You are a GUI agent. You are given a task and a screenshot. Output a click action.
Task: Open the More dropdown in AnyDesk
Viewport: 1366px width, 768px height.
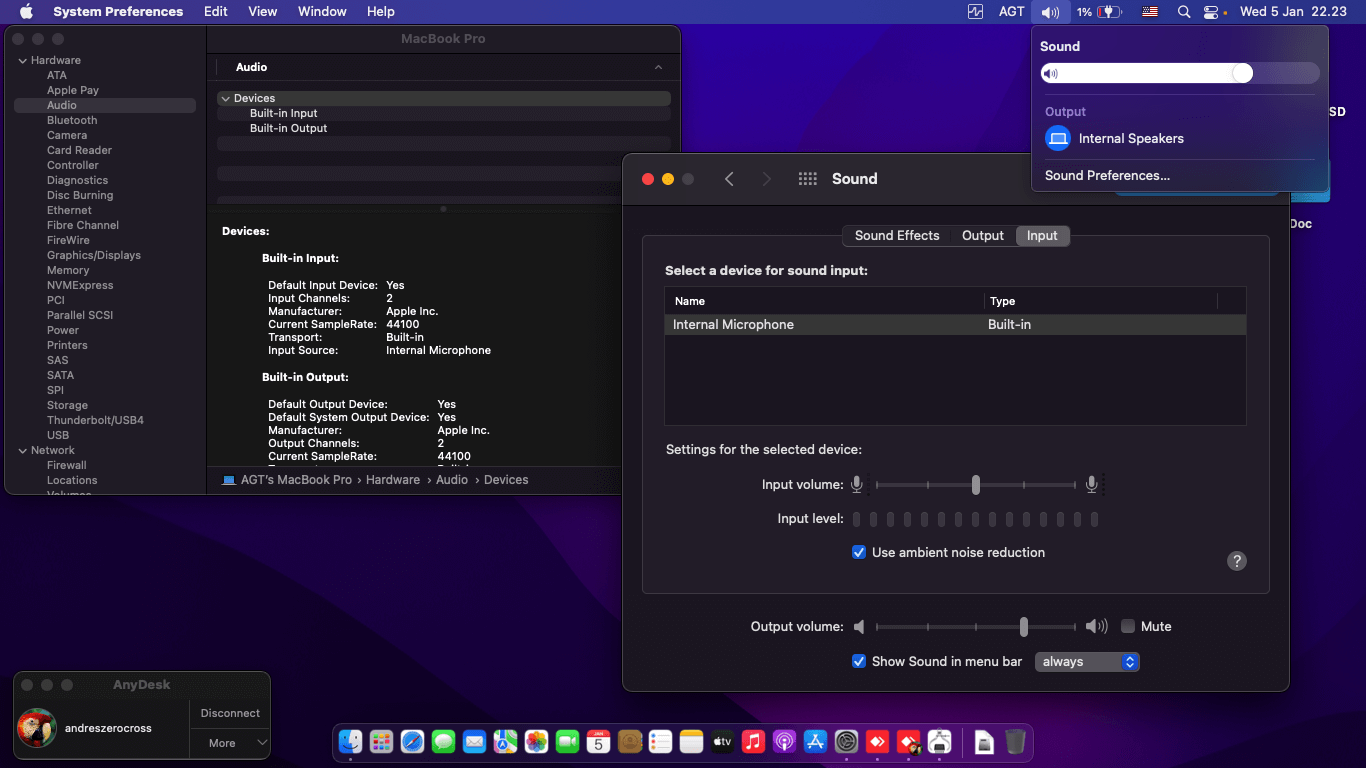pos(230,743)
